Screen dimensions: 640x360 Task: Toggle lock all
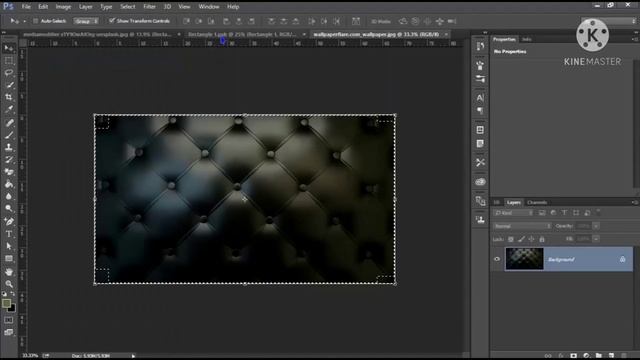click(542, 239)
